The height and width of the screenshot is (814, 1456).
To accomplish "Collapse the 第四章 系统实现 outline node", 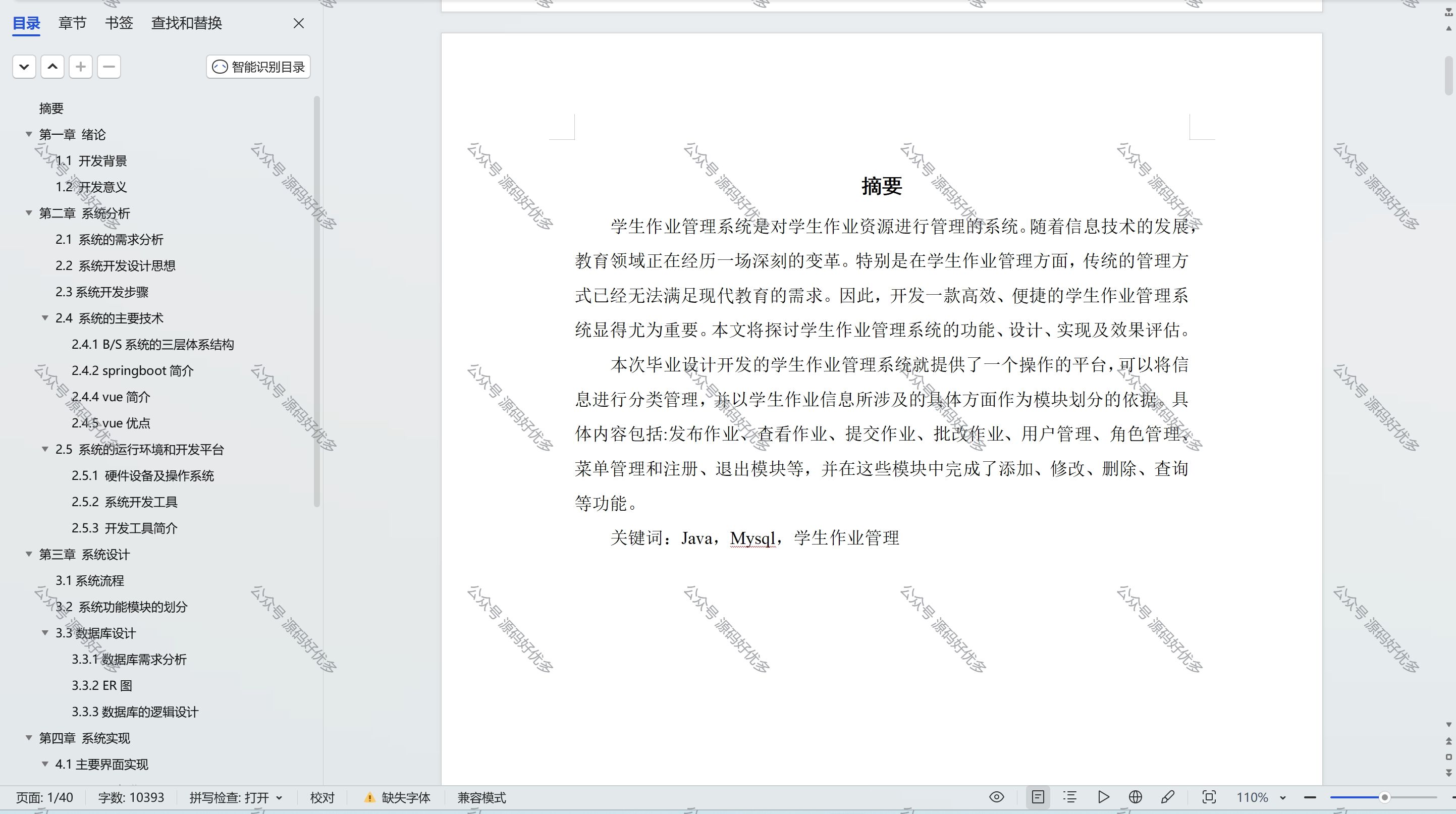I will 29,738.
